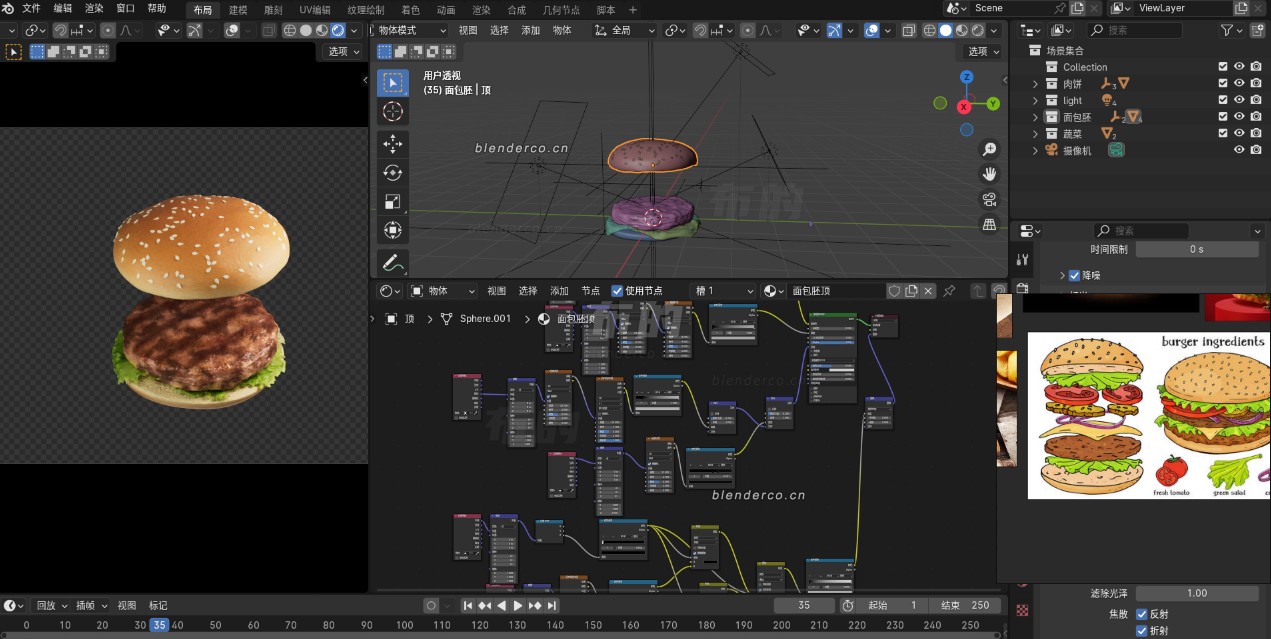Click the zoom magnifier viewport gizmo

989,150
